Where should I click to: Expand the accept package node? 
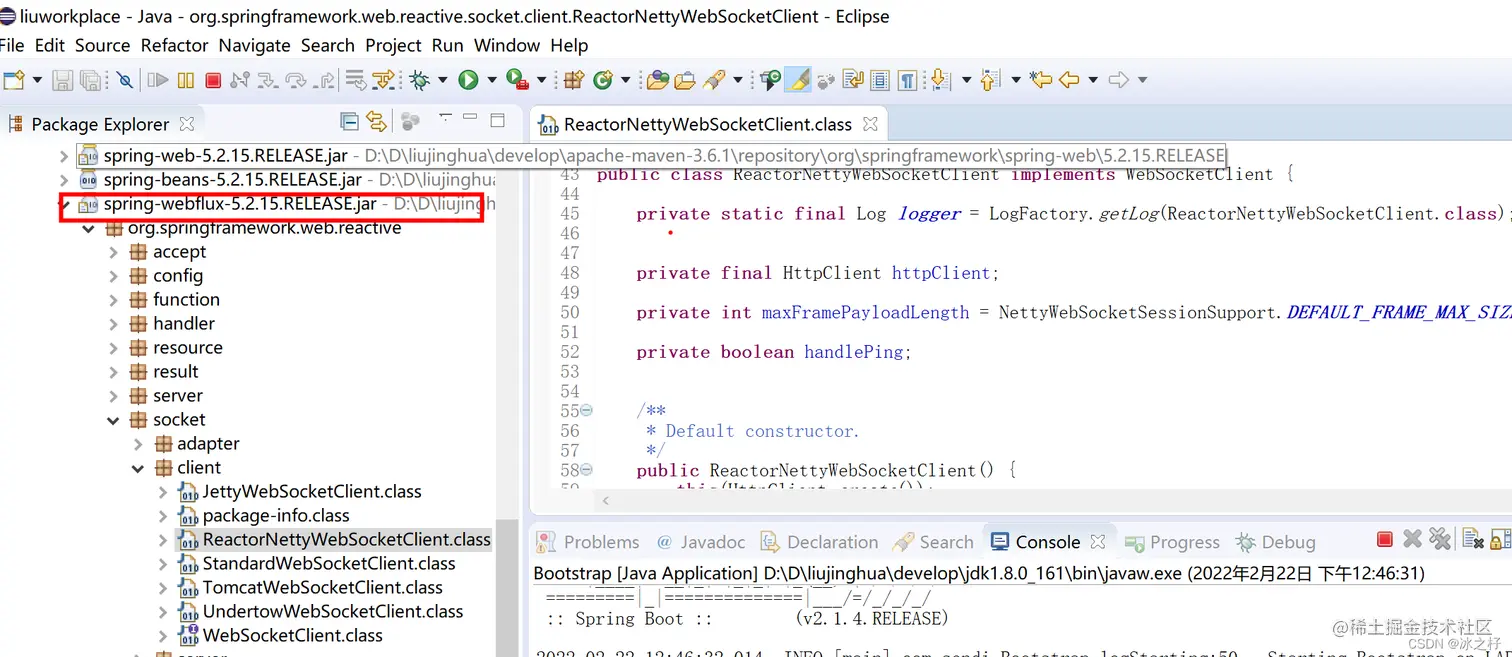tap(113, 252)
